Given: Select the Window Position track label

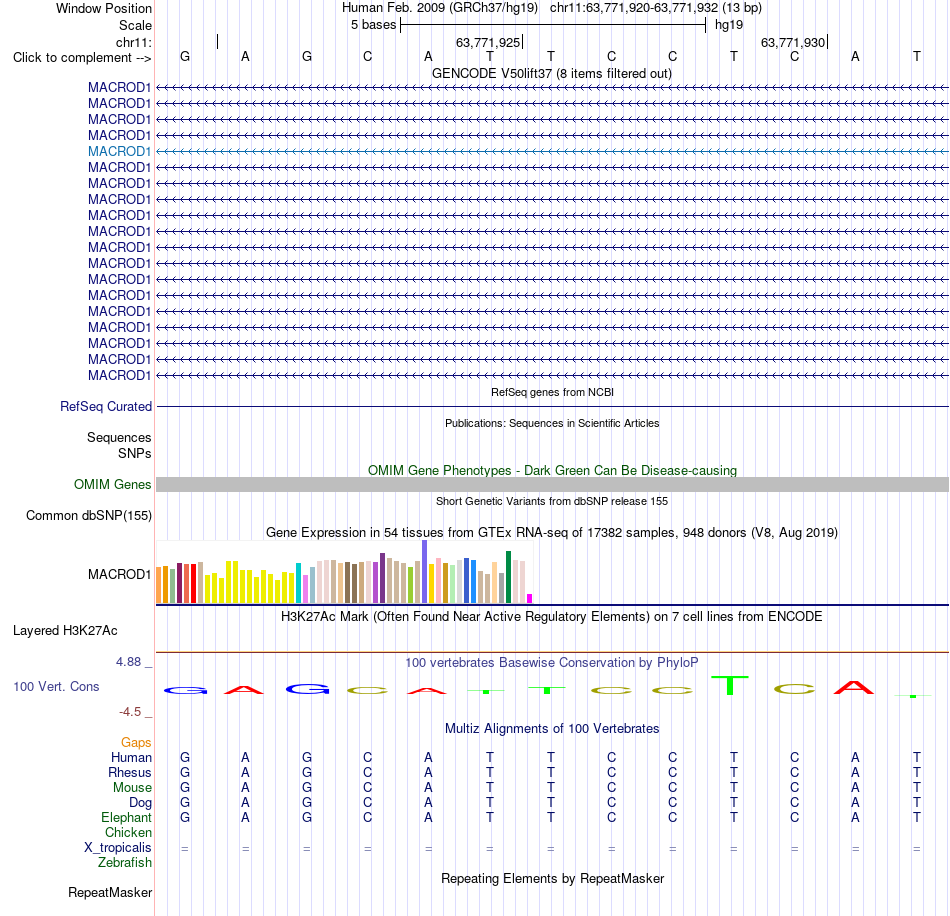Looking at the screenshot, I should coord(104,8).
